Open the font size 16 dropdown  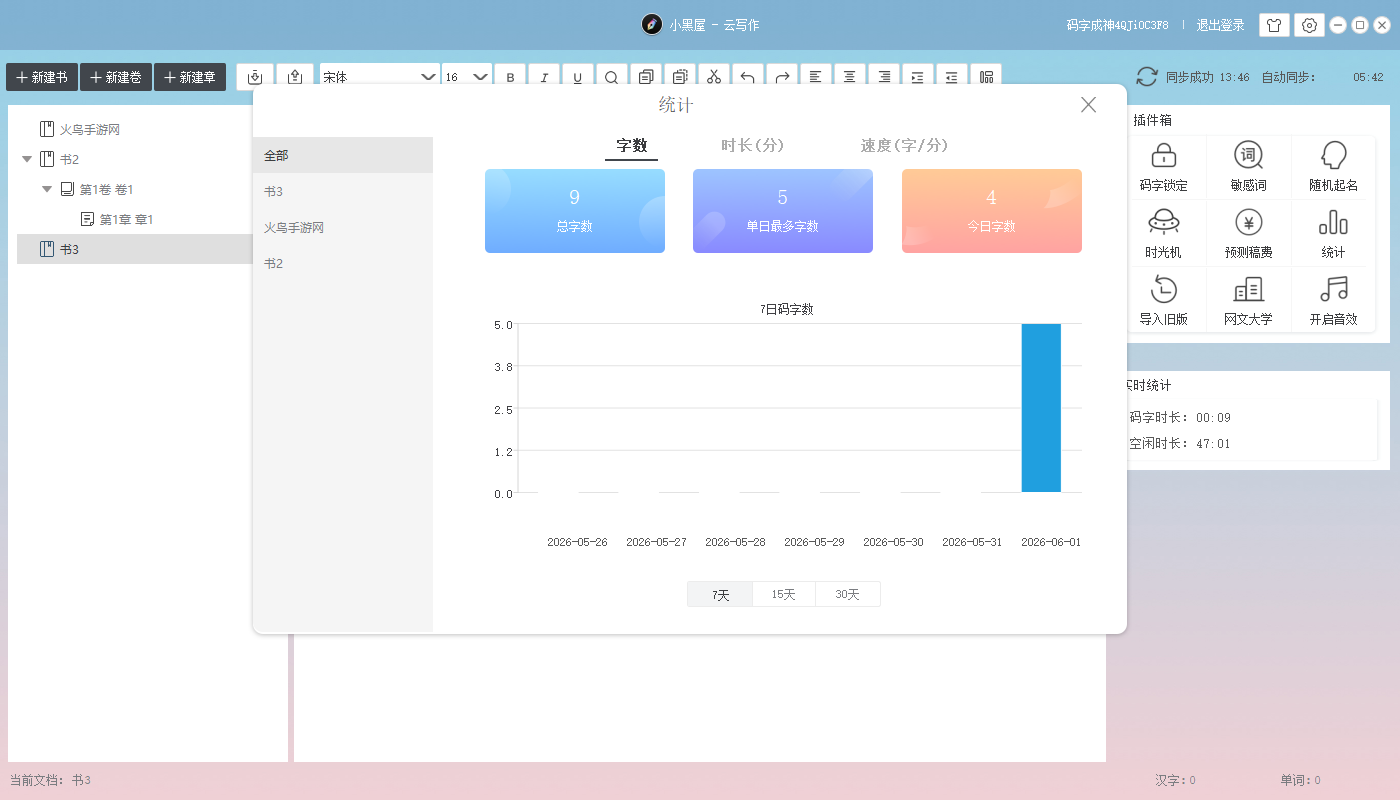467,77
